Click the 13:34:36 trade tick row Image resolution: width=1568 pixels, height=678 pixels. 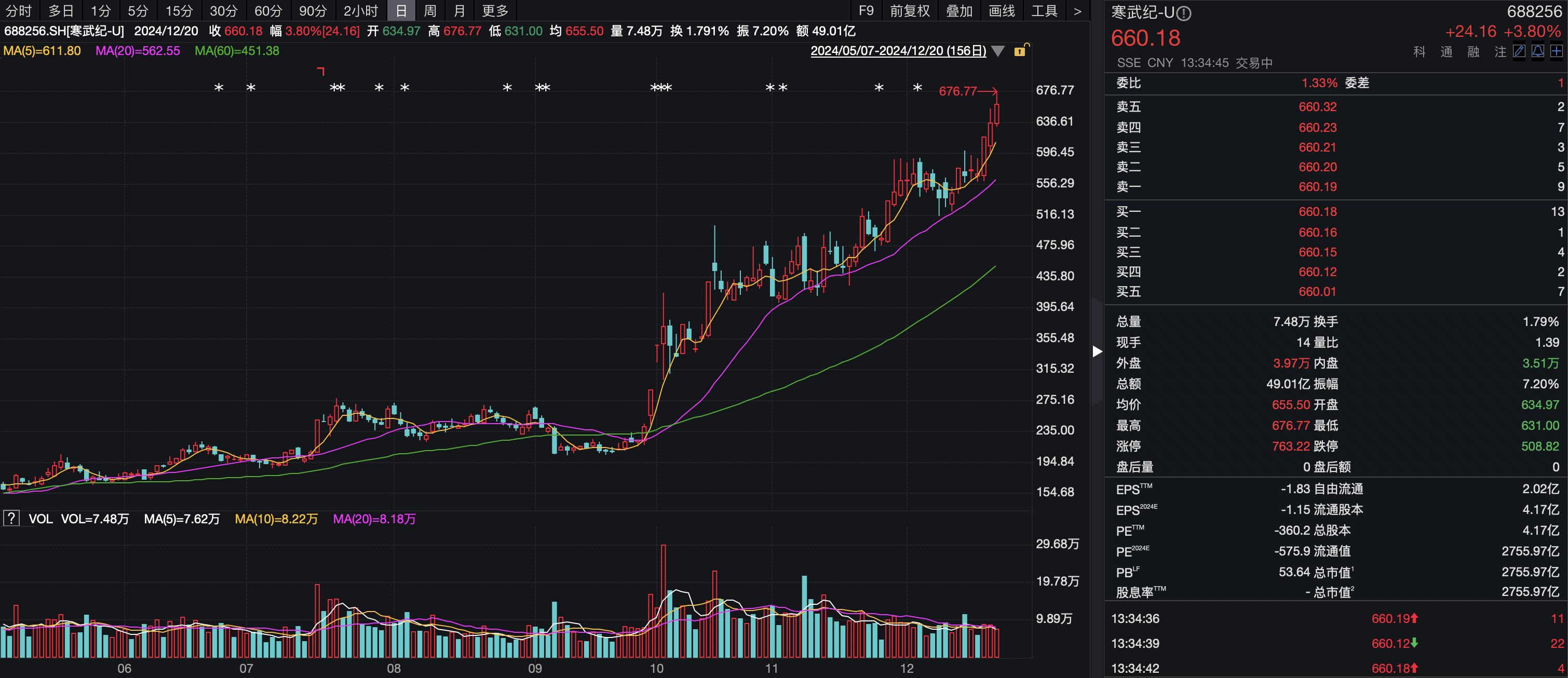(1335, 619)
